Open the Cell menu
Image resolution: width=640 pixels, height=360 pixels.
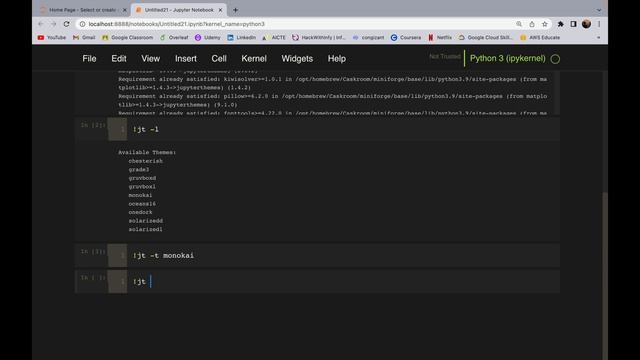(x=219, y=59)
